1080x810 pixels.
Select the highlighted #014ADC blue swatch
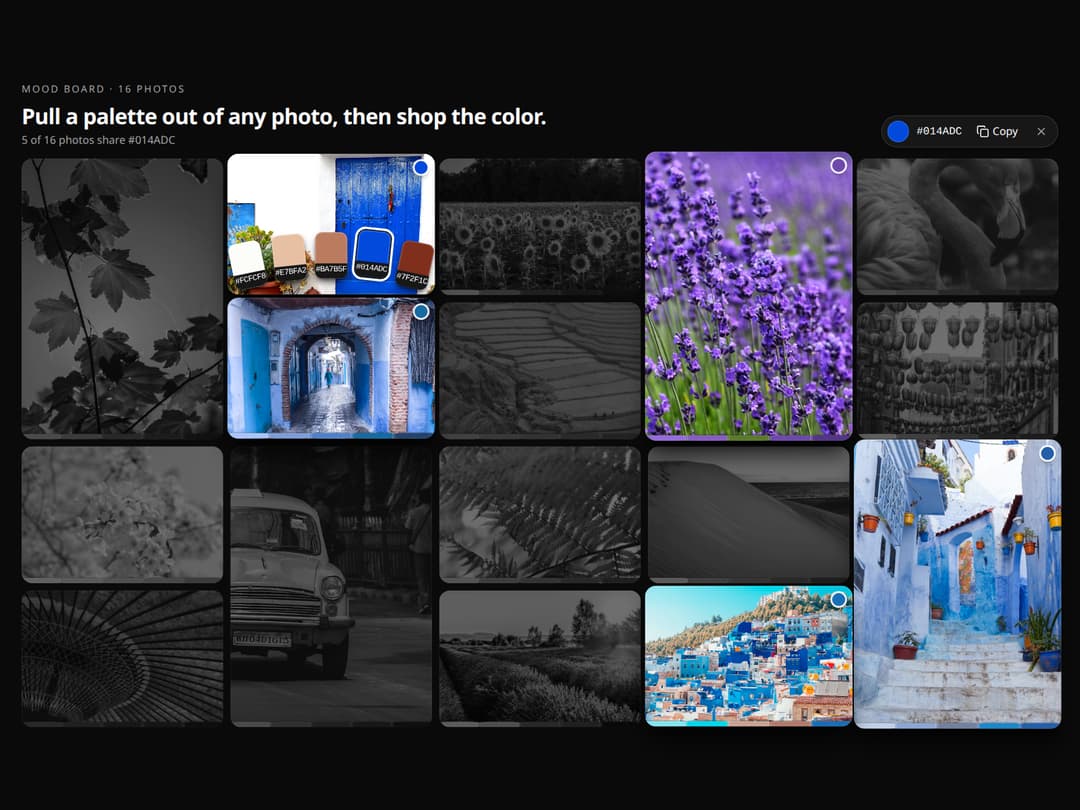click(373, 254)
